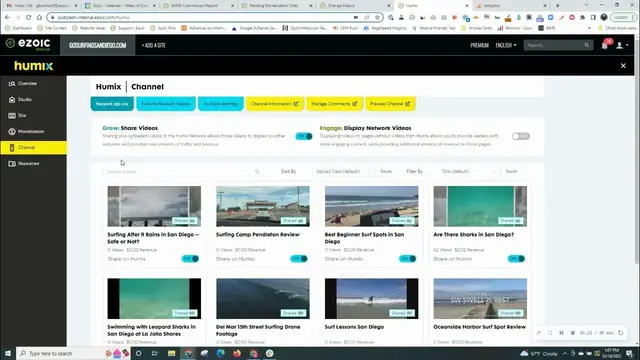Select the third teal settings tab

(220, 104)
